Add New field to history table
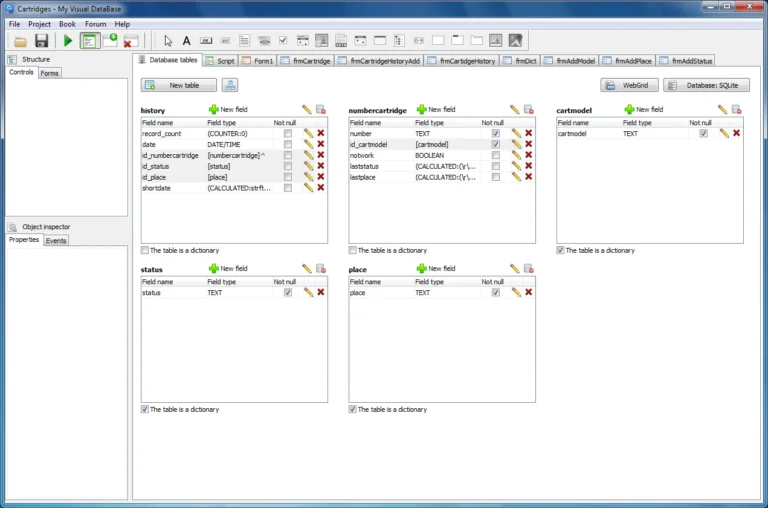 228,109
